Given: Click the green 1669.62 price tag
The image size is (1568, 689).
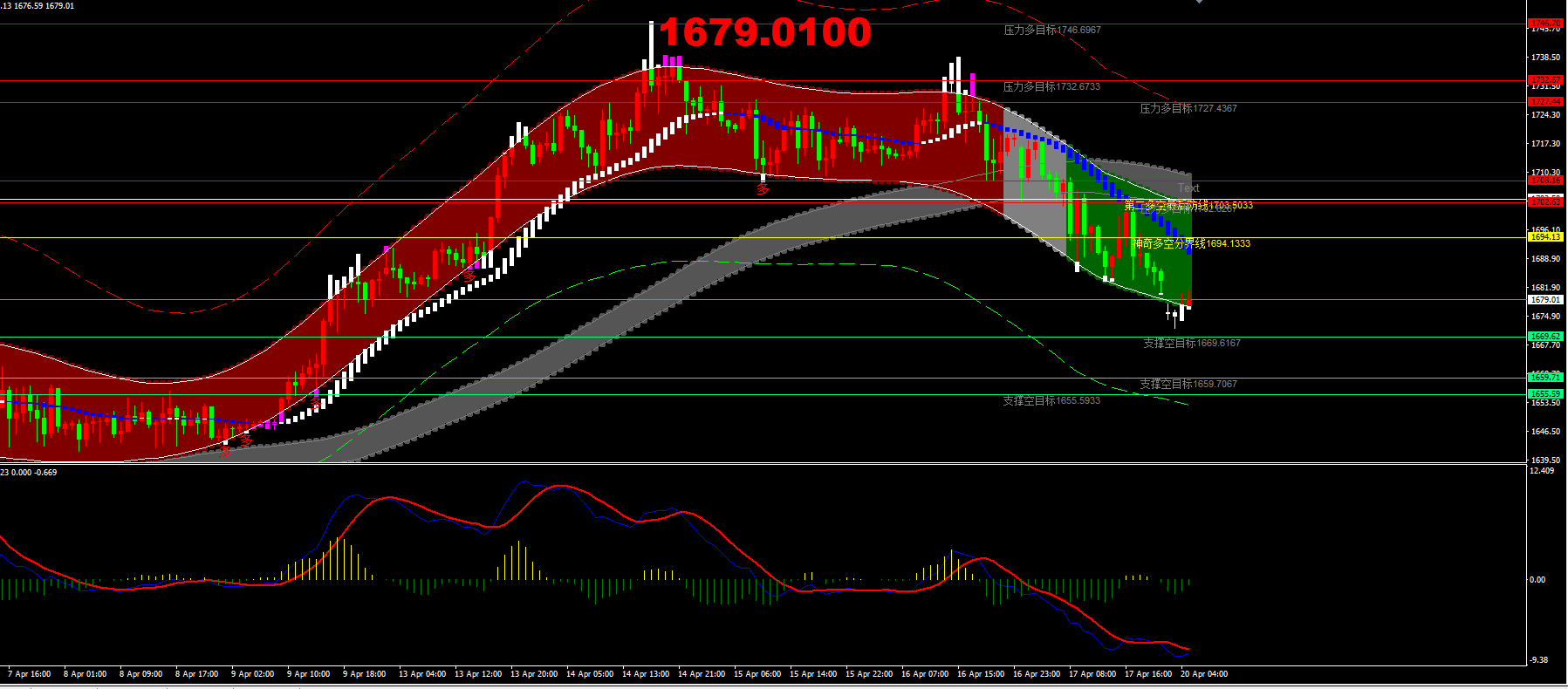Looking at the screenshot, I should (1545, 337).
